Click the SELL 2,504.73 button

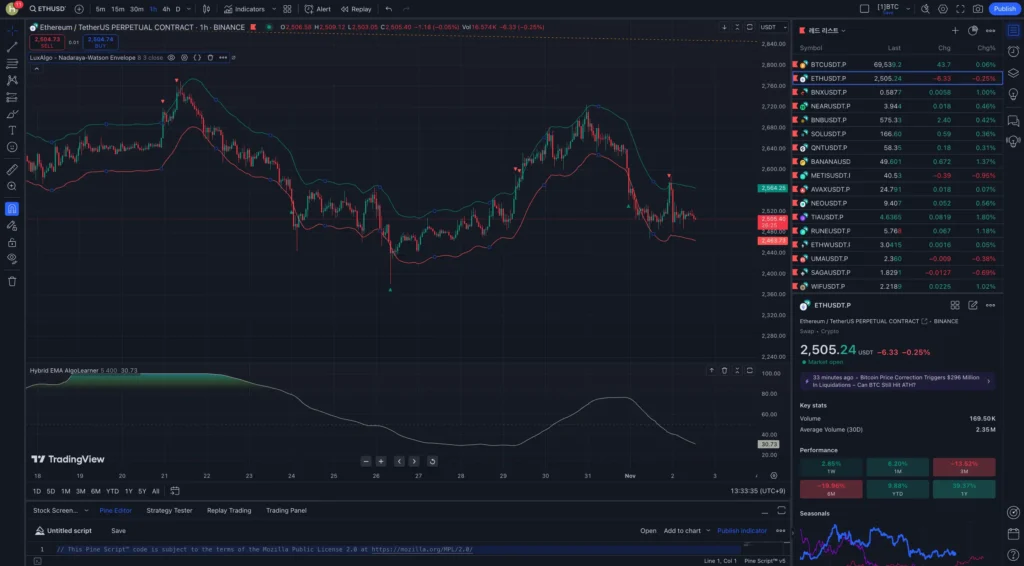(x=47, y=42)
